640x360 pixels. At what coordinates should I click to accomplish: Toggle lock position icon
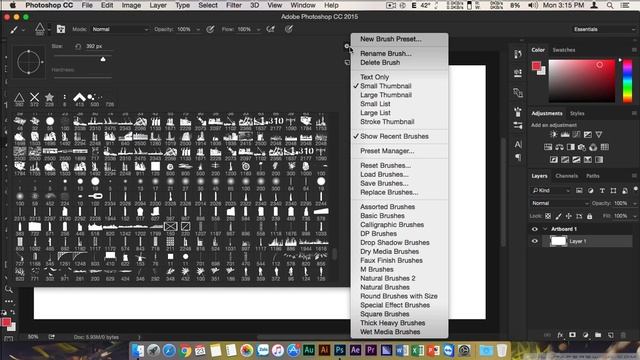[568, 216]
